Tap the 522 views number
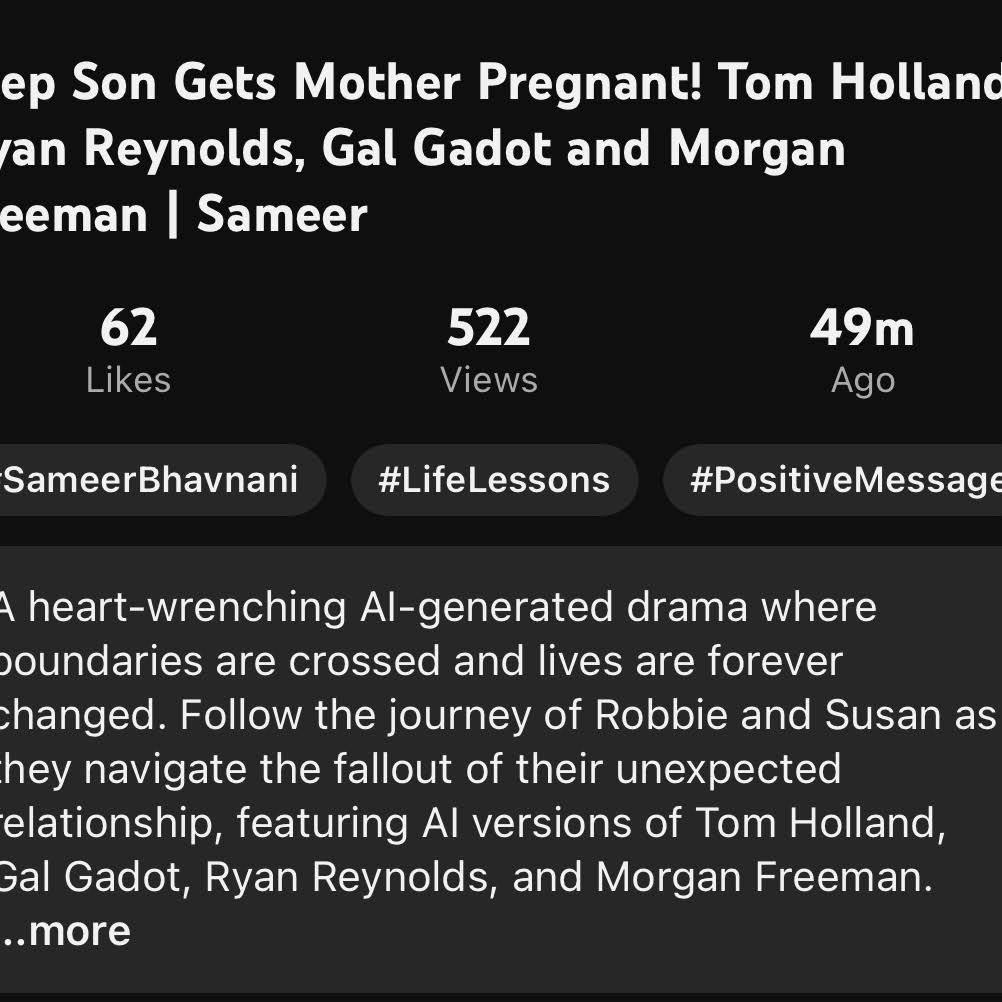 pos(488,328)
